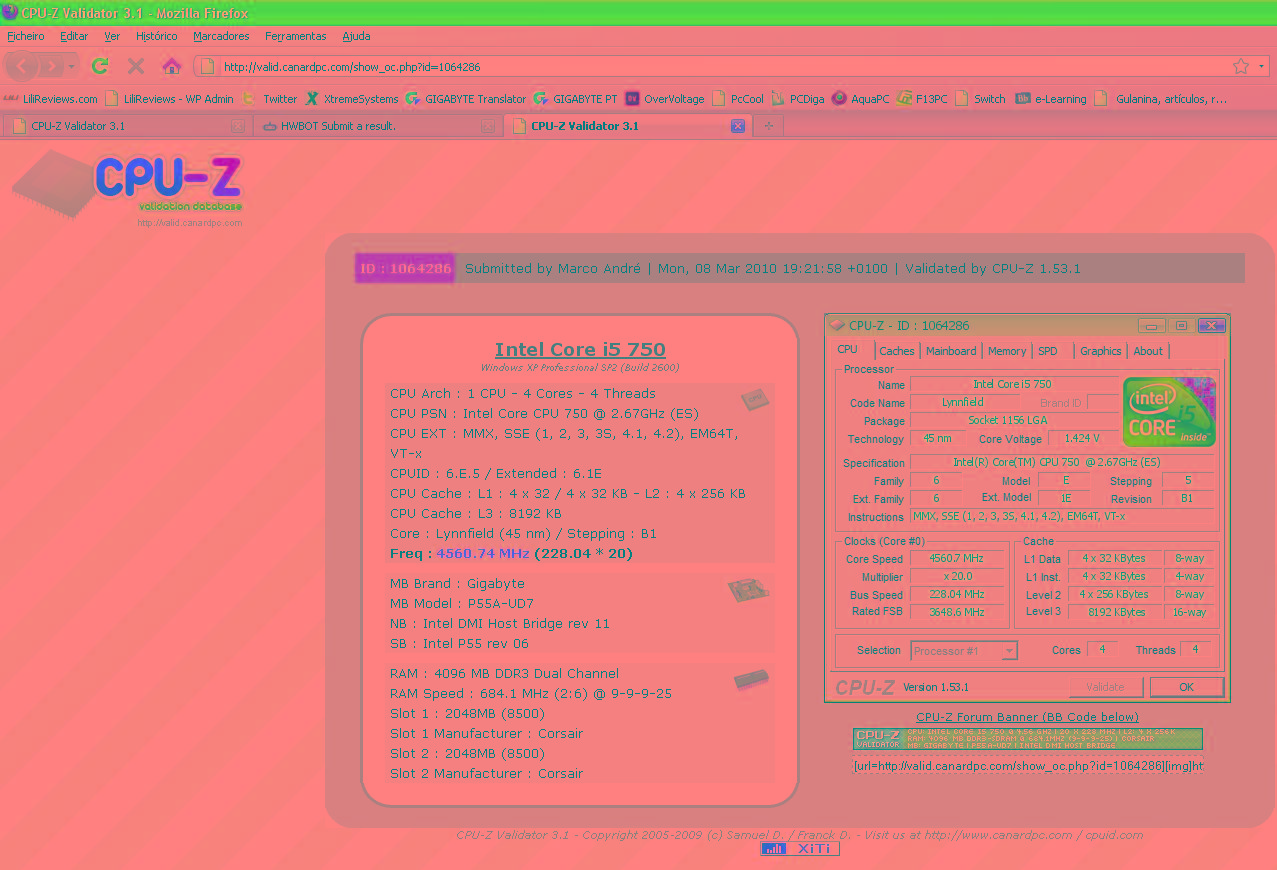
Task: Select the CPU tab in CPU-Z image
Action: point(848,350)
